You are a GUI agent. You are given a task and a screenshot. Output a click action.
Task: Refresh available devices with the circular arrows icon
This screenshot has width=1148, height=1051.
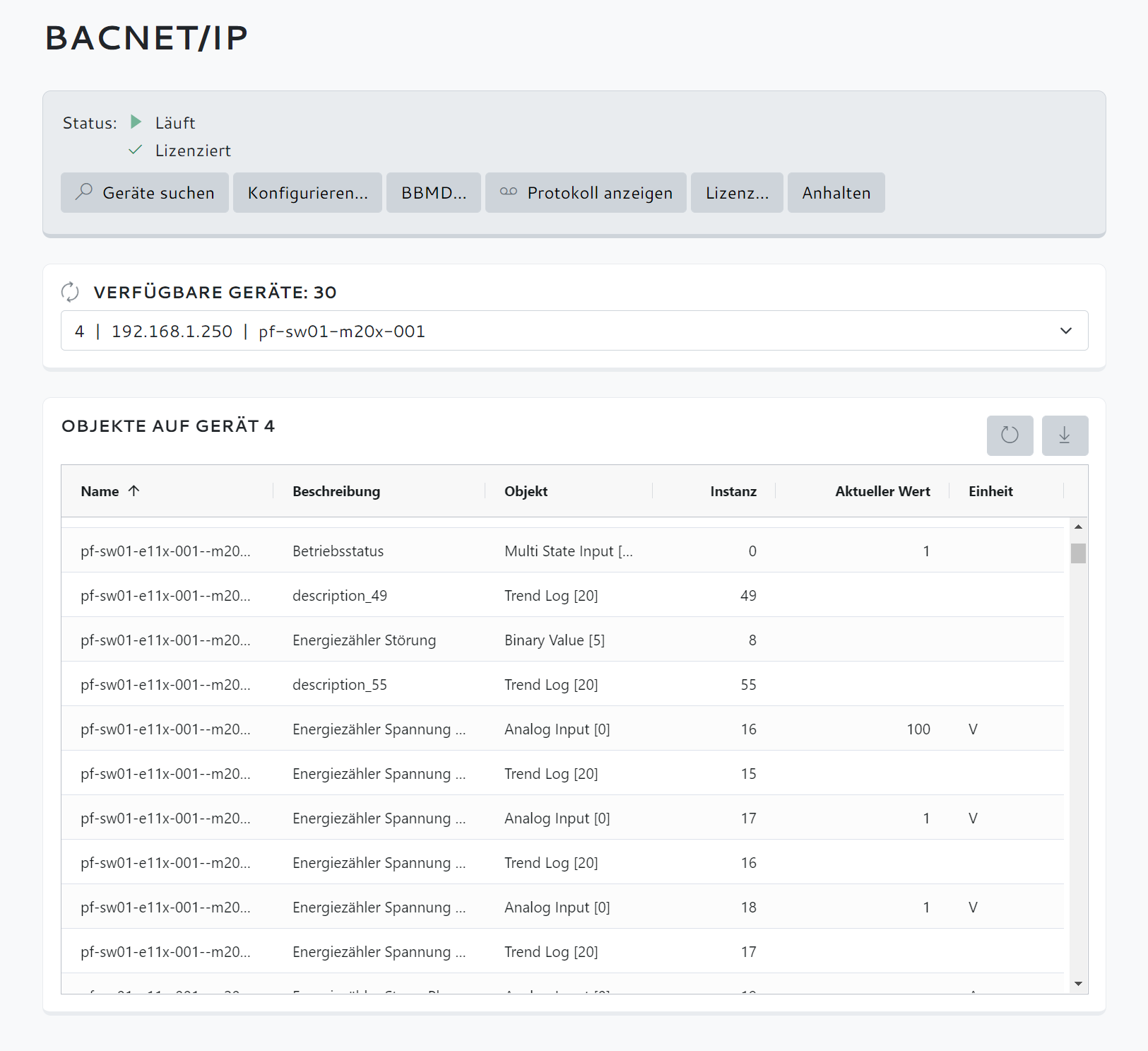[x=70, y=291]
